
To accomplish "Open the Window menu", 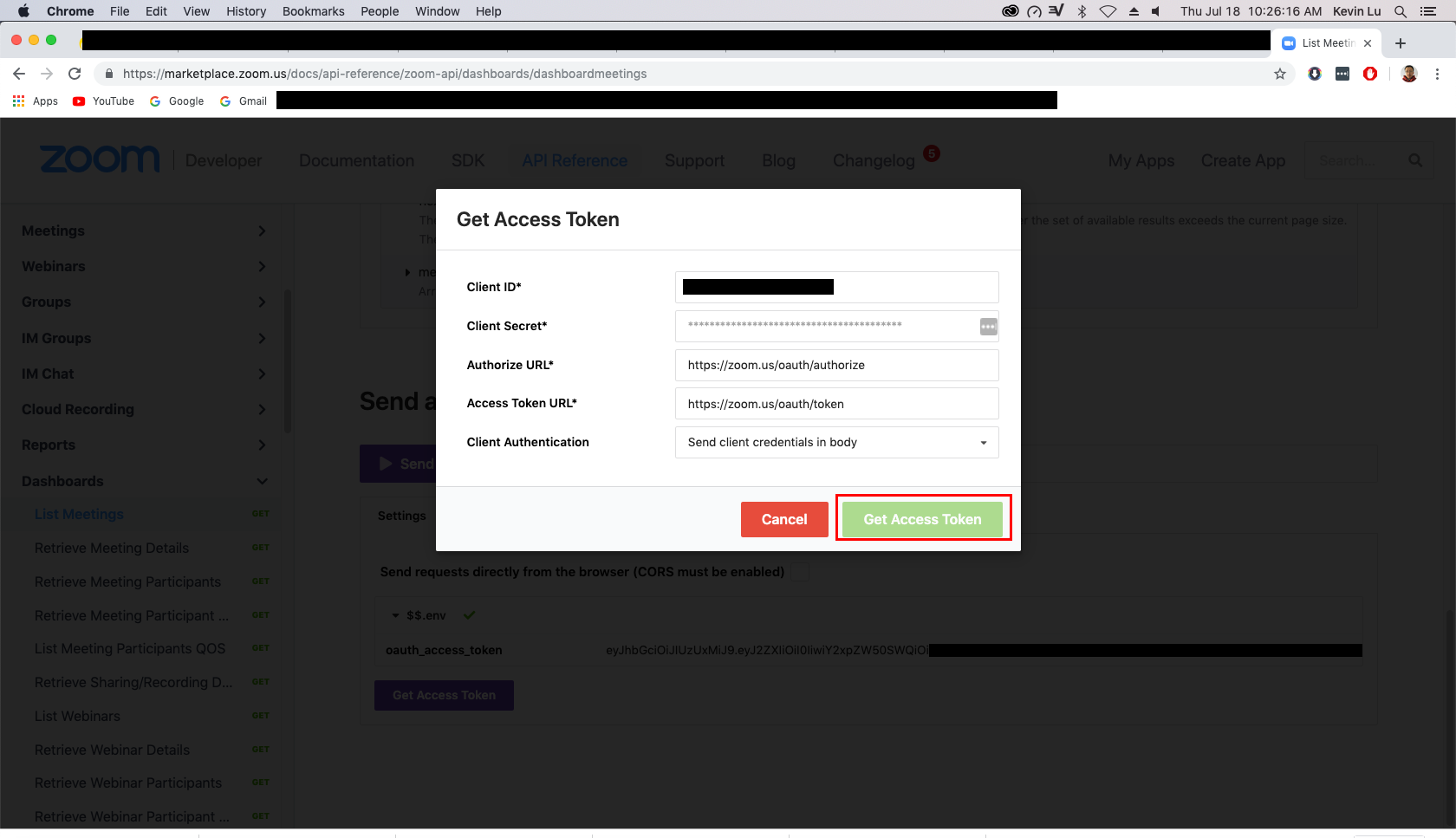I will (x=438, y=11).
